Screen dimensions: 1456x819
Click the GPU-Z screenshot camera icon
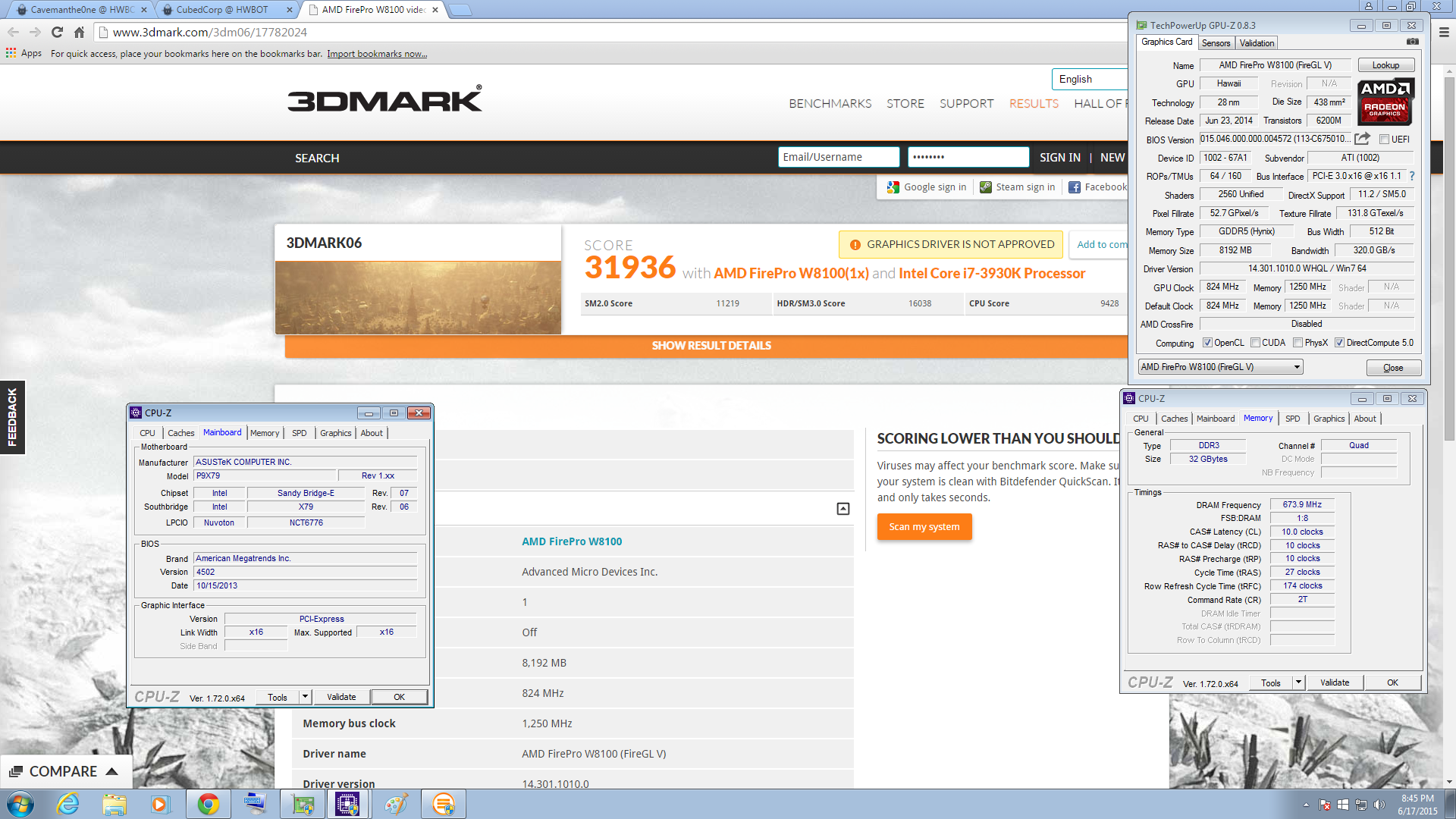(1412, 42)
